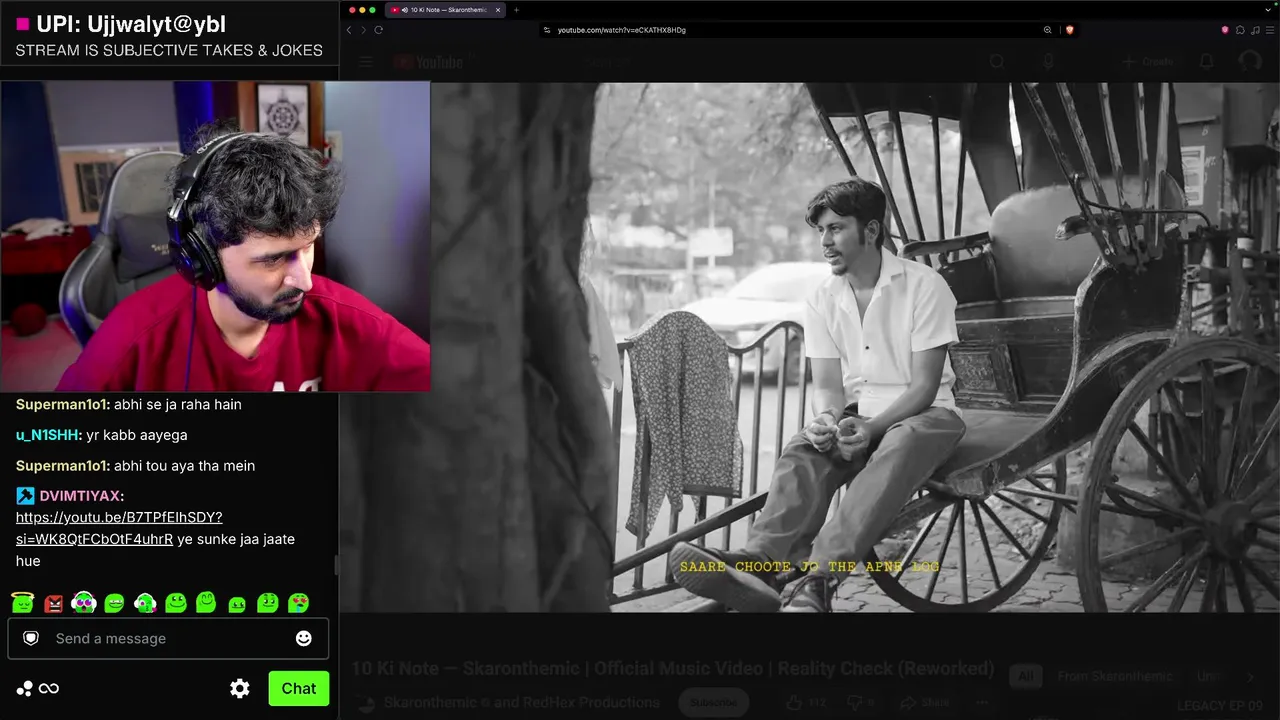Click the YouTube Create button

1146,62
